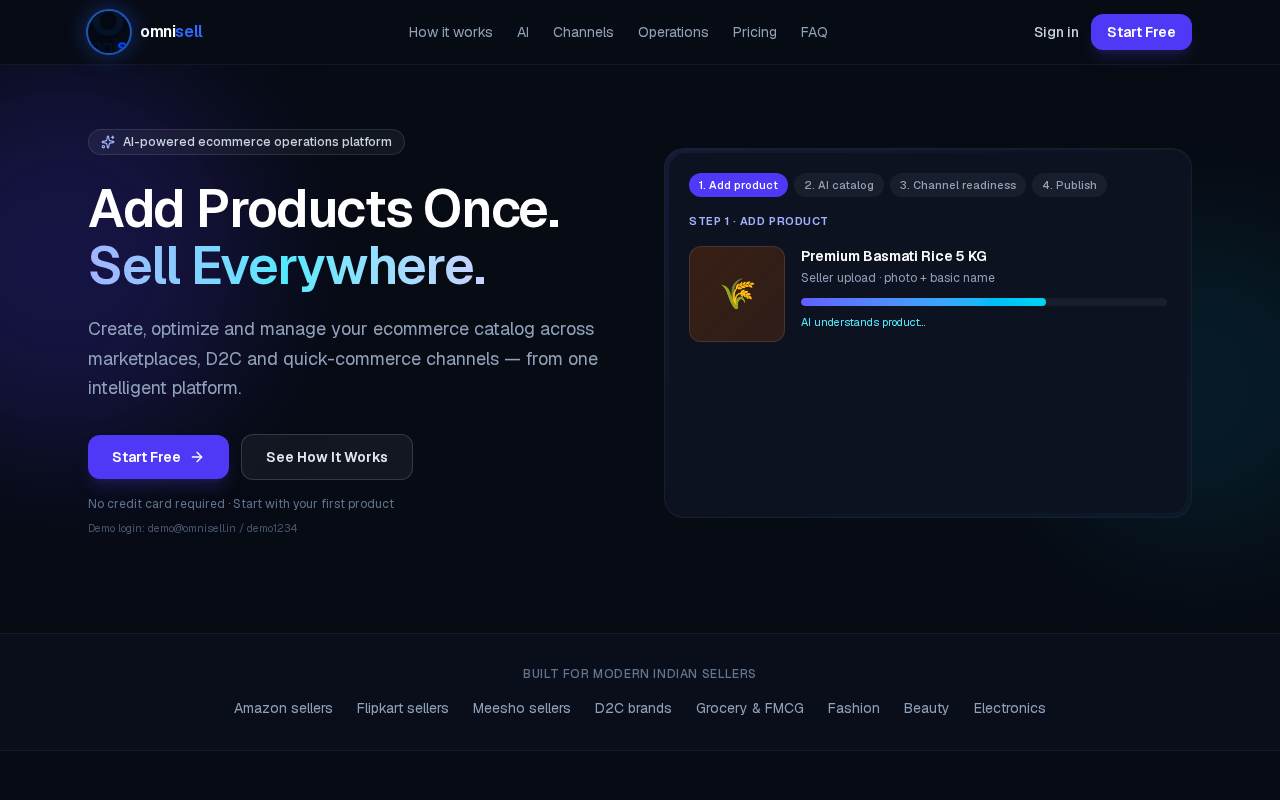This screenshot has height=800, width=1280.
Task: Open the FAQ nav link
Action: point(814,32)
